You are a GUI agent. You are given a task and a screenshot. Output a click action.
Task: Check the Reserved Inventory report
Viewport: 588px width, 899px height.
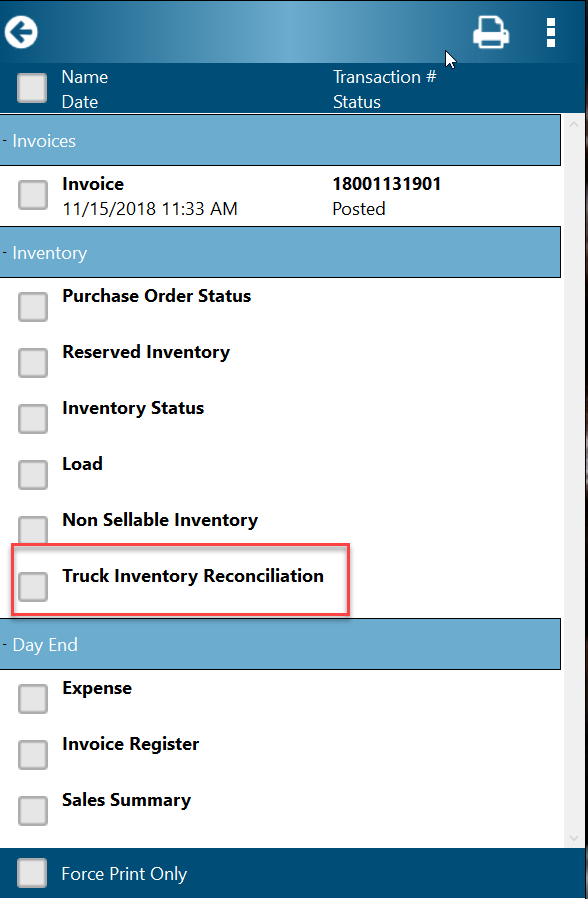[x=32, y=363]
